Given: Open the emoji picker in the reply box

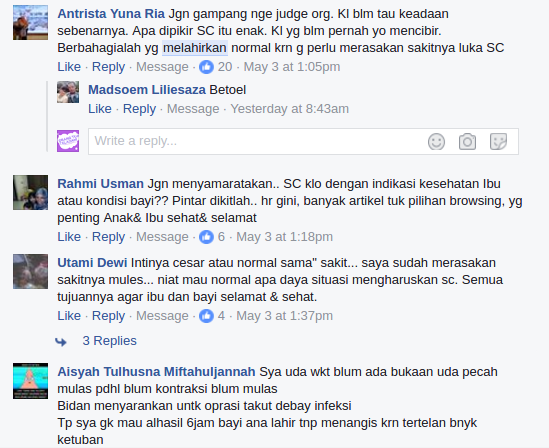Looking at the screenshot, I should point(436,142).
